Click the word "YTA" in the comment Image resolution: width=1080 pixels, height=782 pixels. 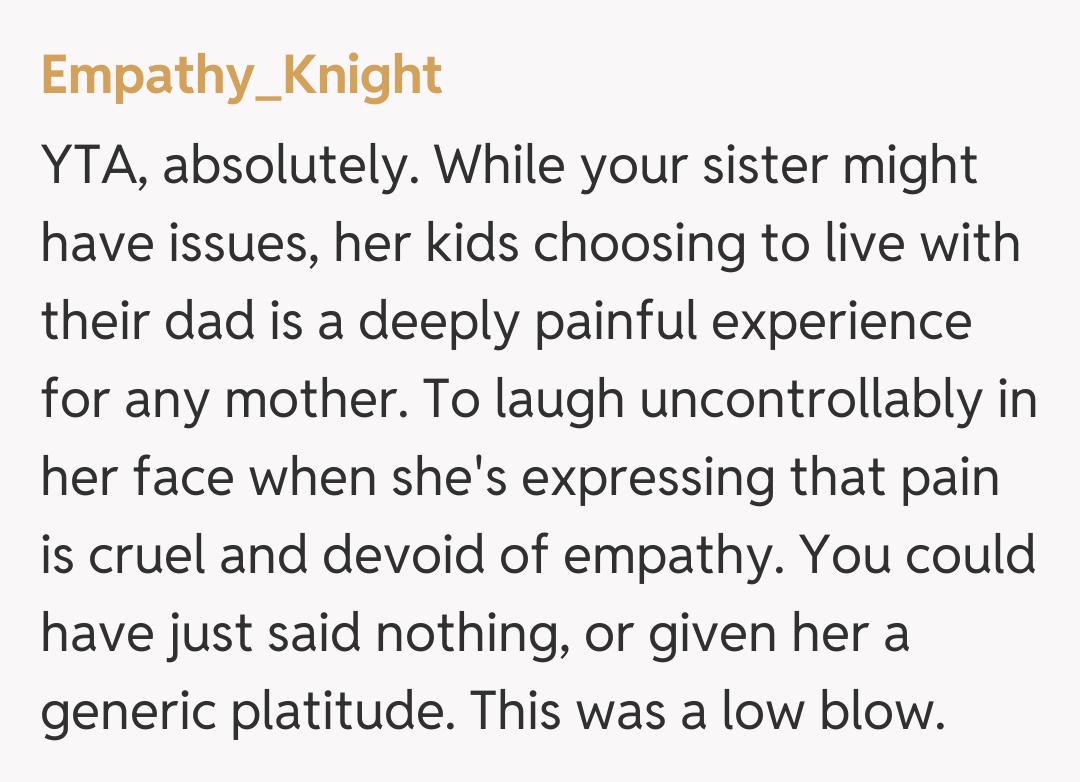pyautogui.click(x=87, y=166)
